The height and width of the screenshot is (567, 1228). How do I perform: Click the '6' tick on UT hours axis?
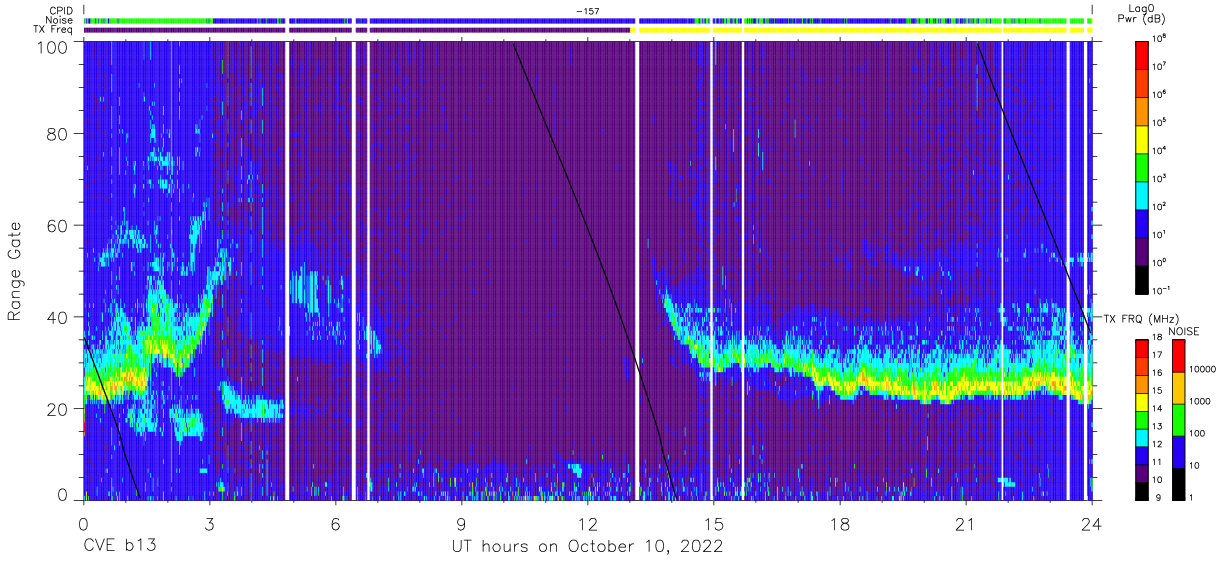click(336, 523)
